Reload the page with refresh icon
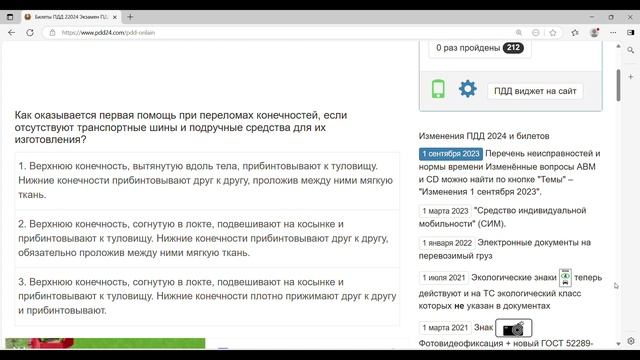 (30, 33)
